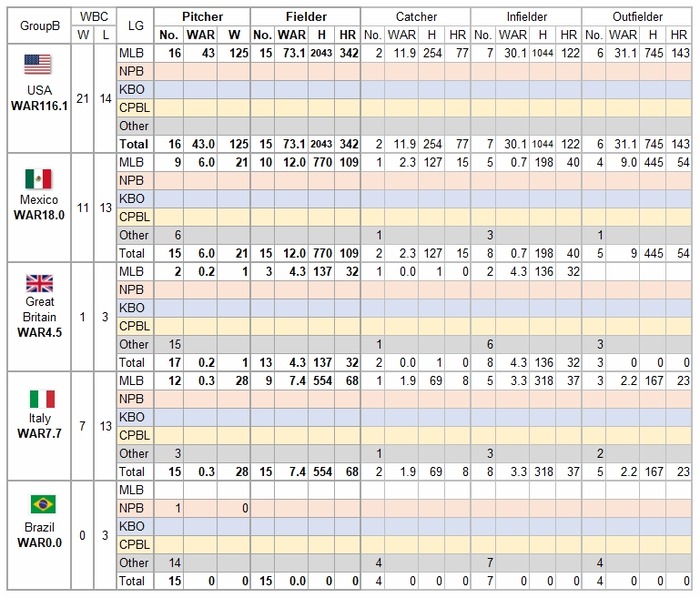Select the Great Britain CPBL row label
Viewport: 700px width, 598px height.
pyautogui.click(x=135, y=326)
